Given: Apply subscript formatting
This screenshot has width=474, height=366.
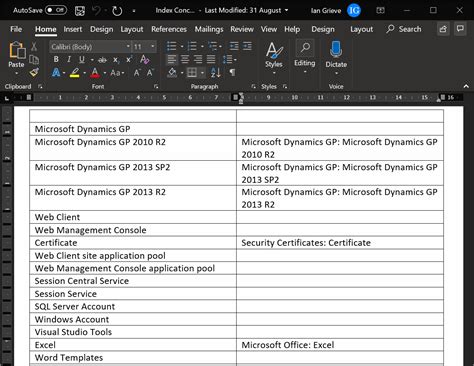Looking at the screenshot, I should point(115,60).
